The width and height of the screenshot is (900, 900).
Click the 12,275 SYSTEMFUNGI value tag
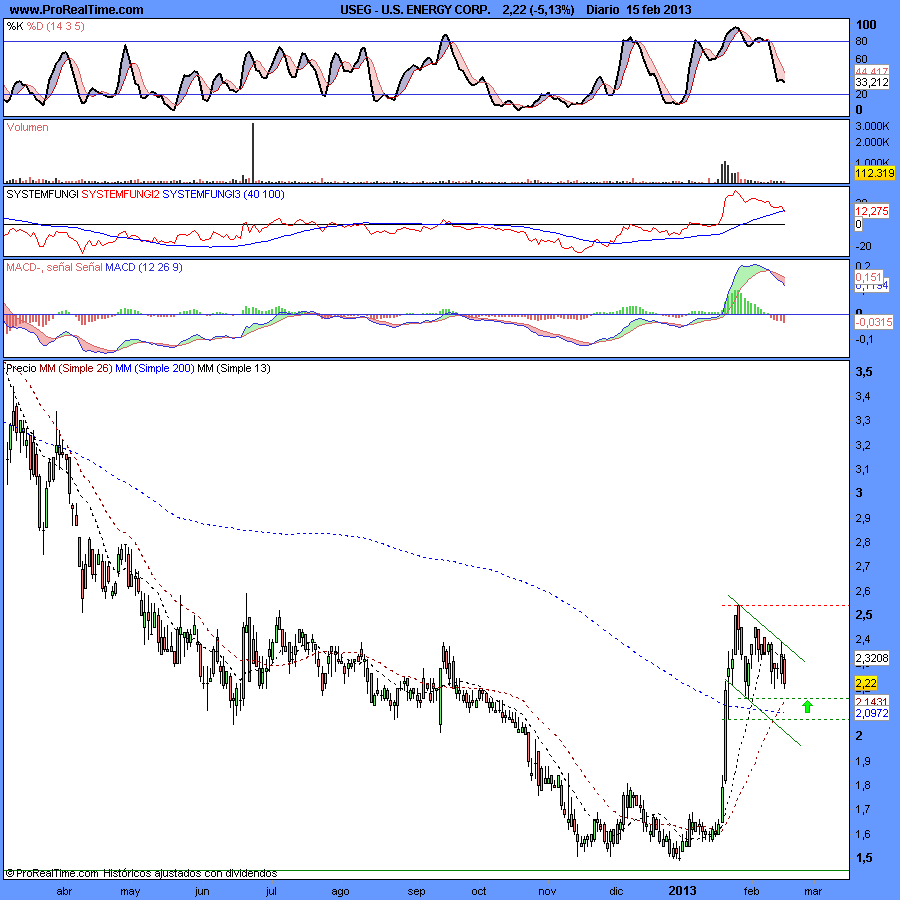(872, 211)
